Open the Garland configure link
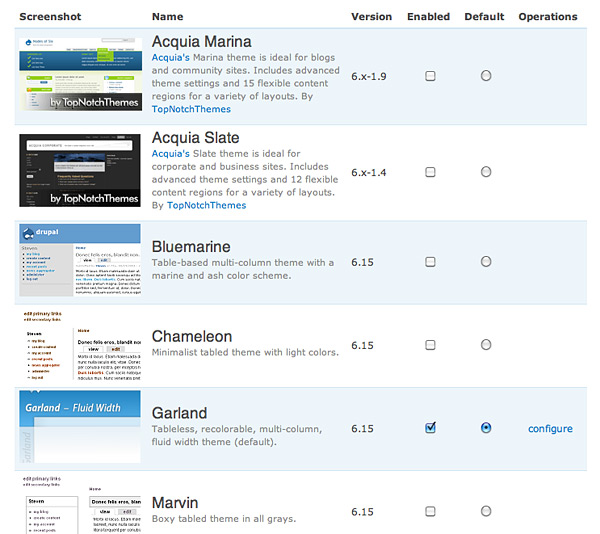The width and height of the screenshot is (600, 534). 550,429
